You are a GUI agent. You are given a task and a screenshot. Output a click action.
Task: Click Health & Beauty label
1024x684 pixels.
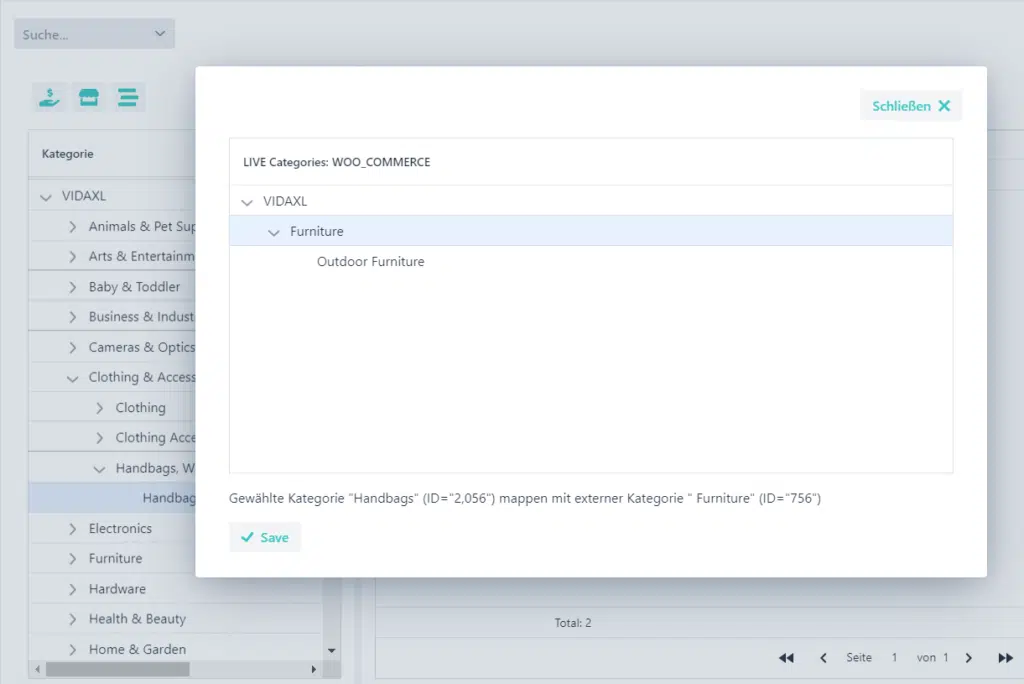click(x=137, y=619)
